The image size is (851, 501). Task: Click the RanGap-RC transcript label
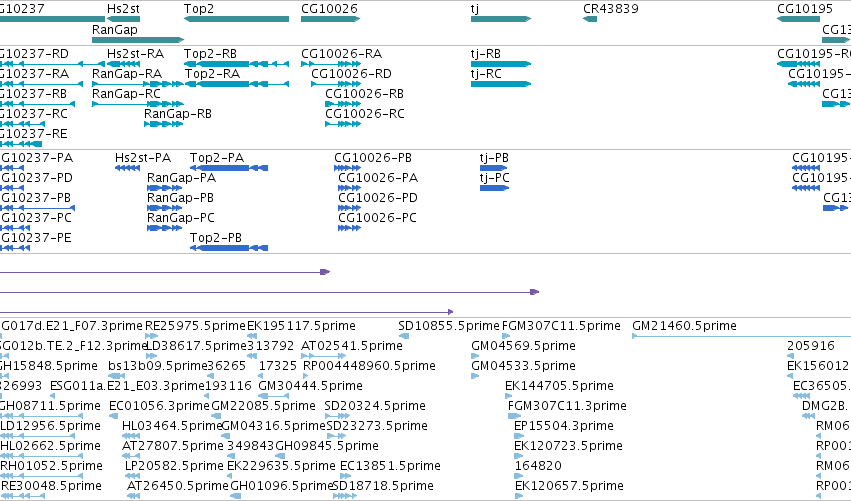click(x=126, y=94)
